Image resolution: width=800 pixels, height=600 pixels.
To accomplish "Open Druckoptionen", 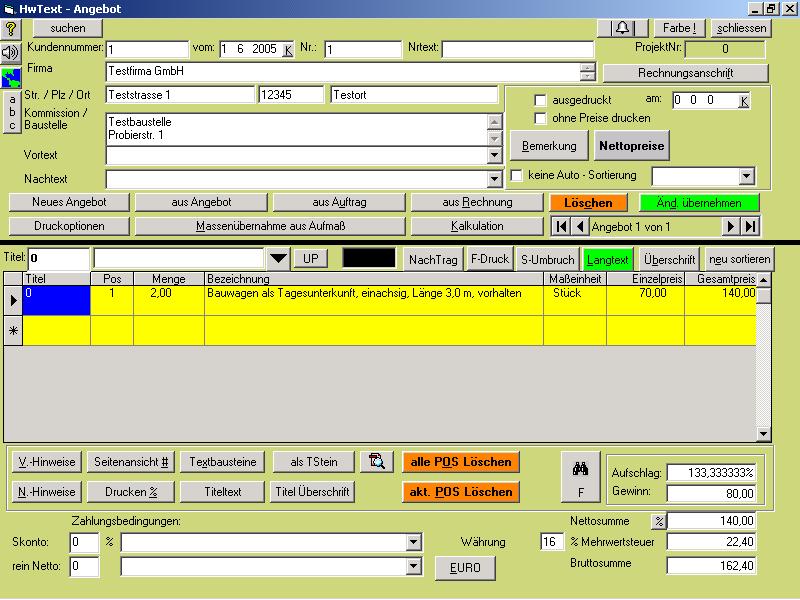I will [69, 226].
